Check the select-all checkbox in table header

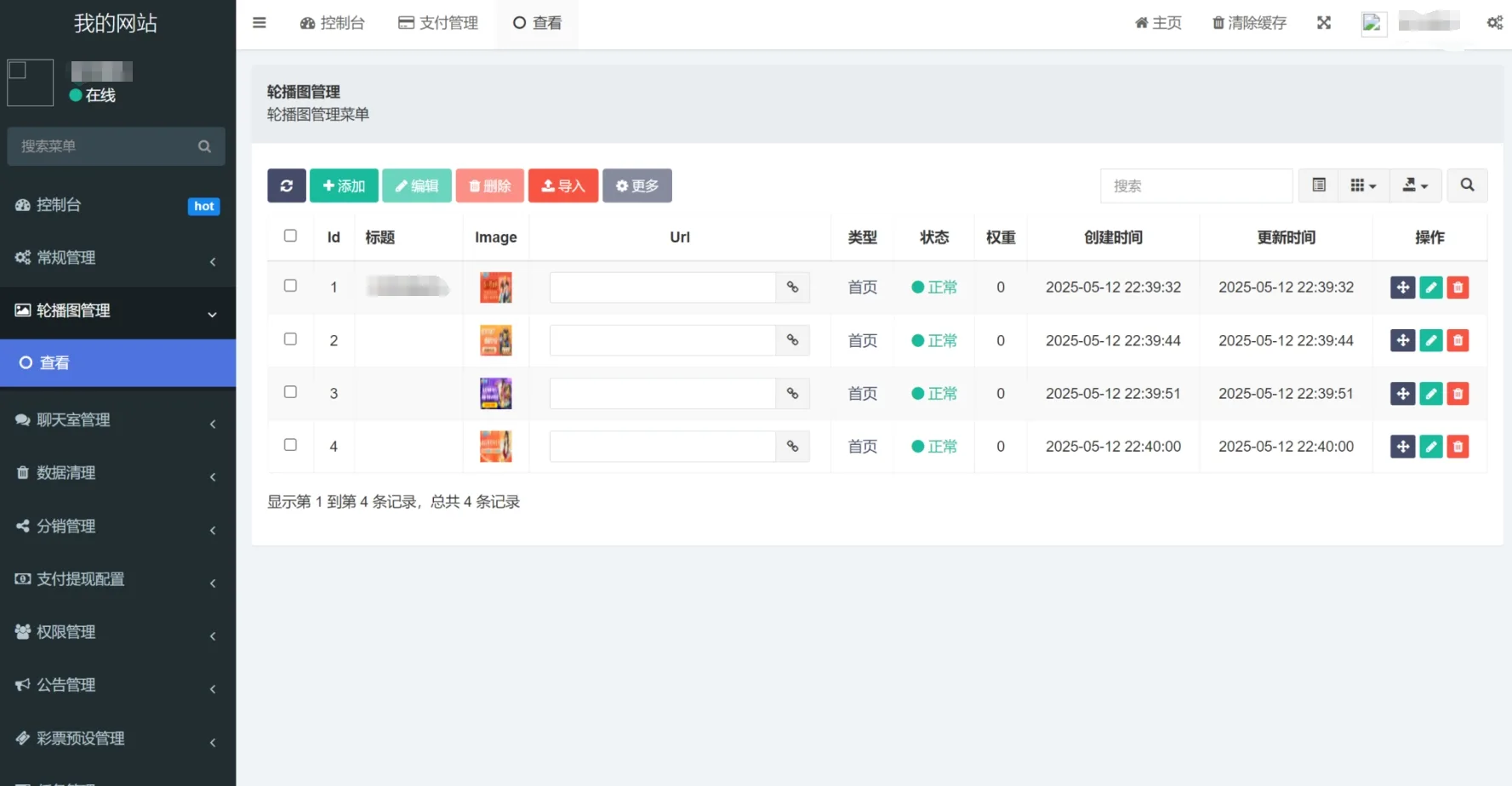point(290,236)
